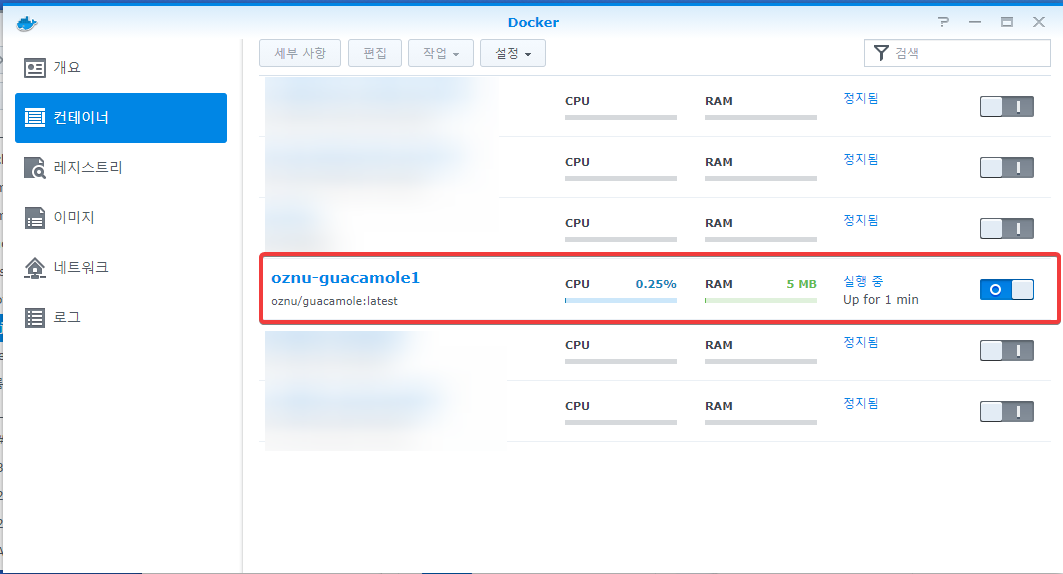Turn off the oznu-guacamole1 running switch
This screenshot has height=574, width=1063.
pos(1007,289)
